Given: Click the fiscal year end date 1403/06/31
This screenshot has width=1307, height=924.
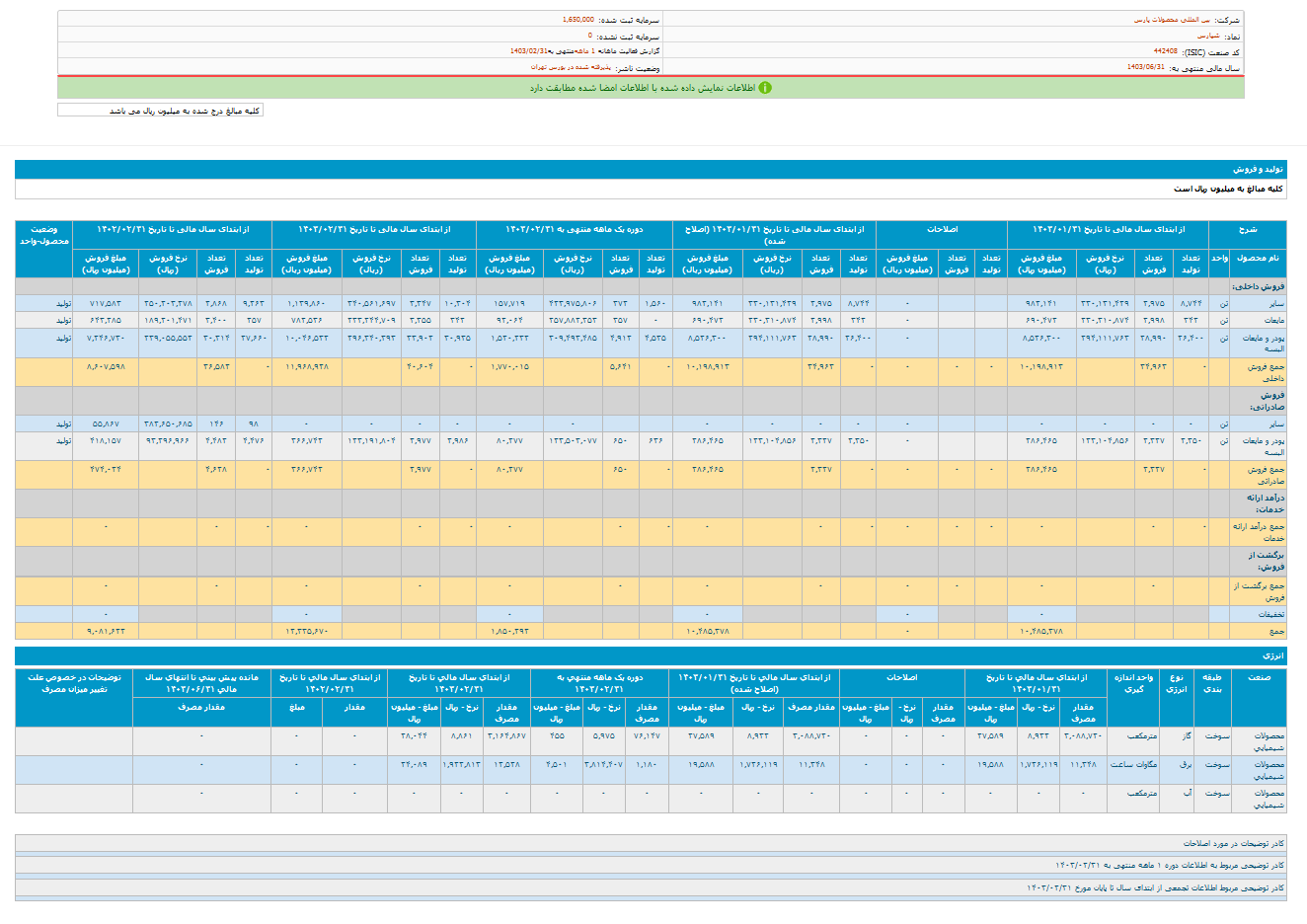Looking at the screenshot, I should point(1145,67).
